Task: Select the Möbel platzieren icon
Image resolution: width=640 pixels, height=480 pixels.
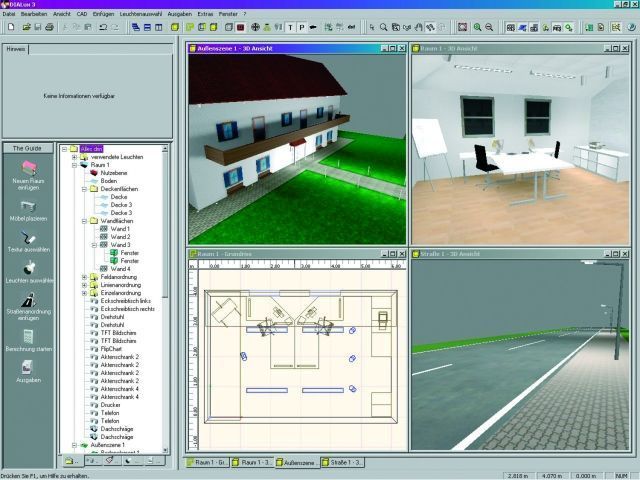Action: tap(28, 205)
